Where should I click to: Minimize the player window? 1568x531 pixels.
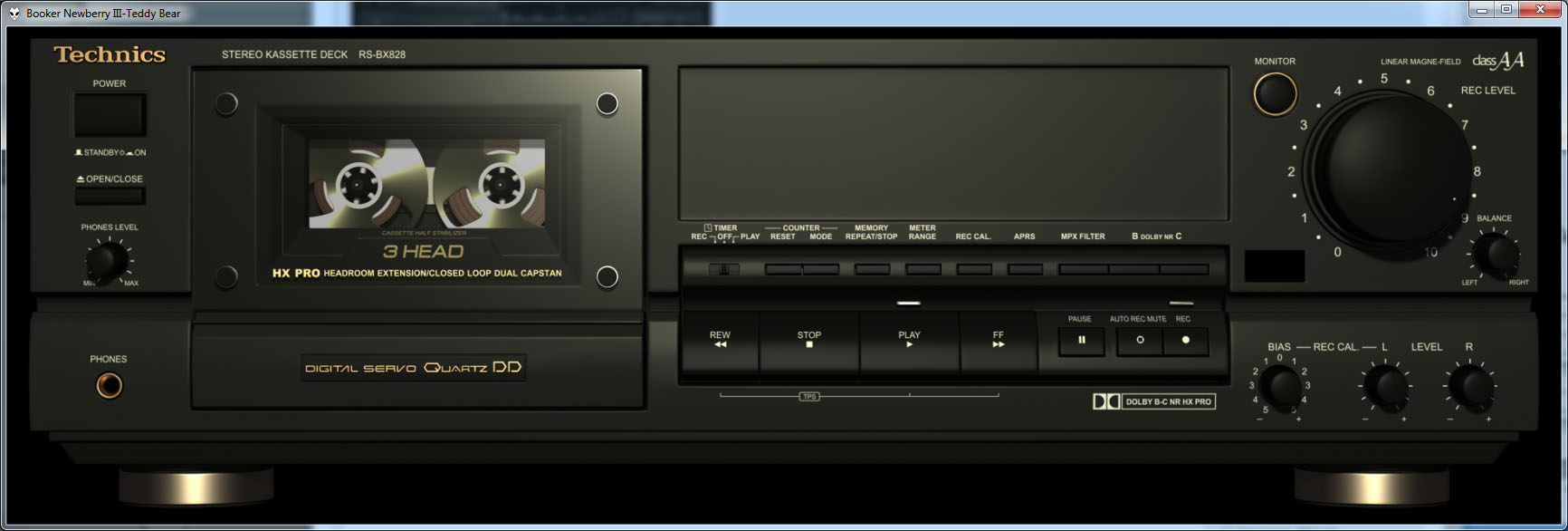[1481, 10]
